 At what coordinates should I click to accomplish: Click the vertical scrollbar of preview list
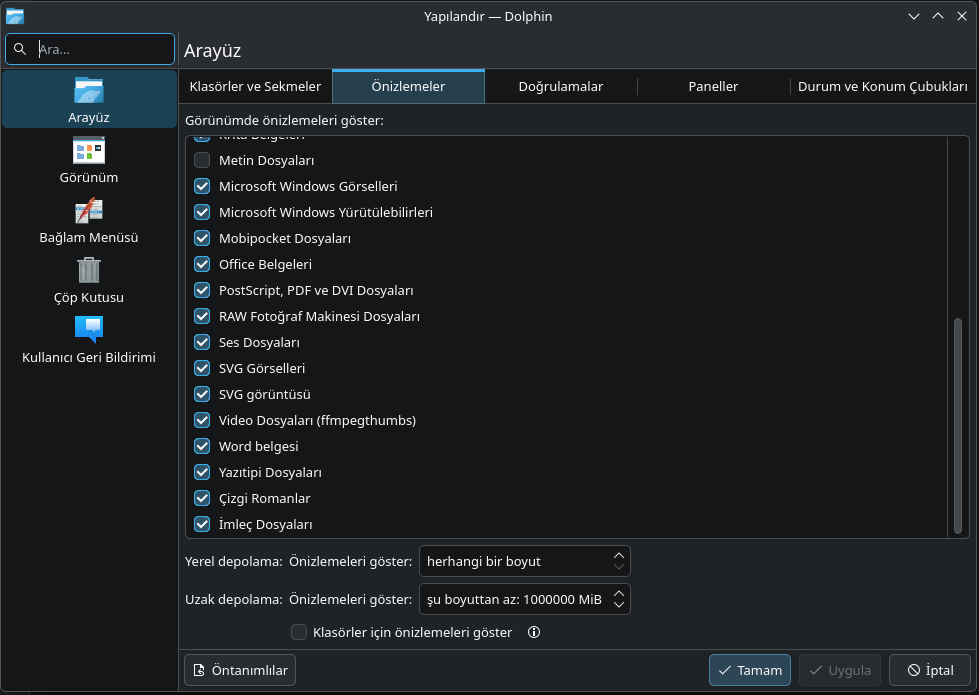[958, 426]
